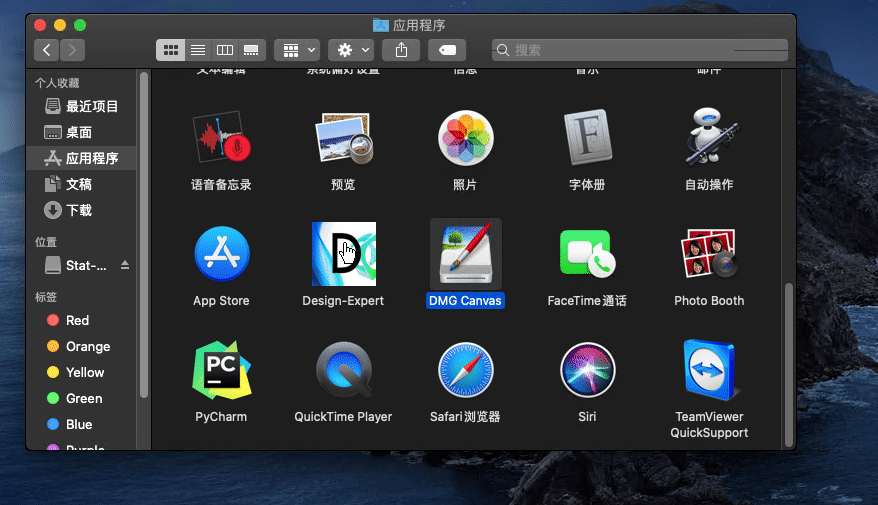Open 桌面 in the sidebar
Viewport: 878px width, 505px height.
tap(81, 132)
